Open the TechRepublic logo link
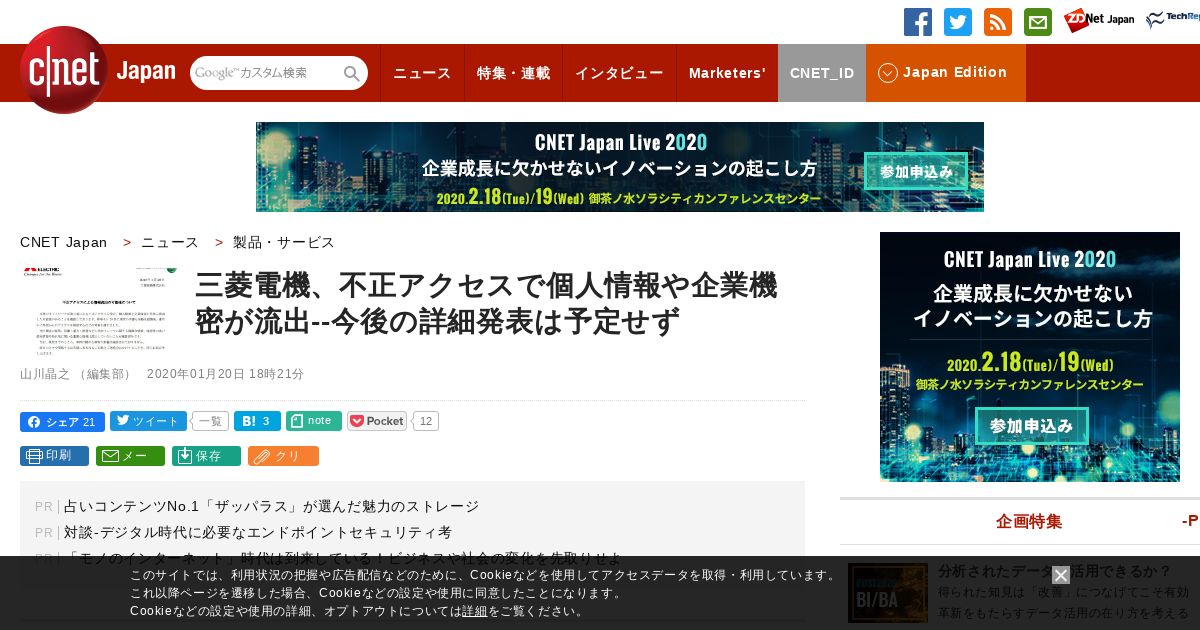The image size is (1200, 630). [1173, 20]
